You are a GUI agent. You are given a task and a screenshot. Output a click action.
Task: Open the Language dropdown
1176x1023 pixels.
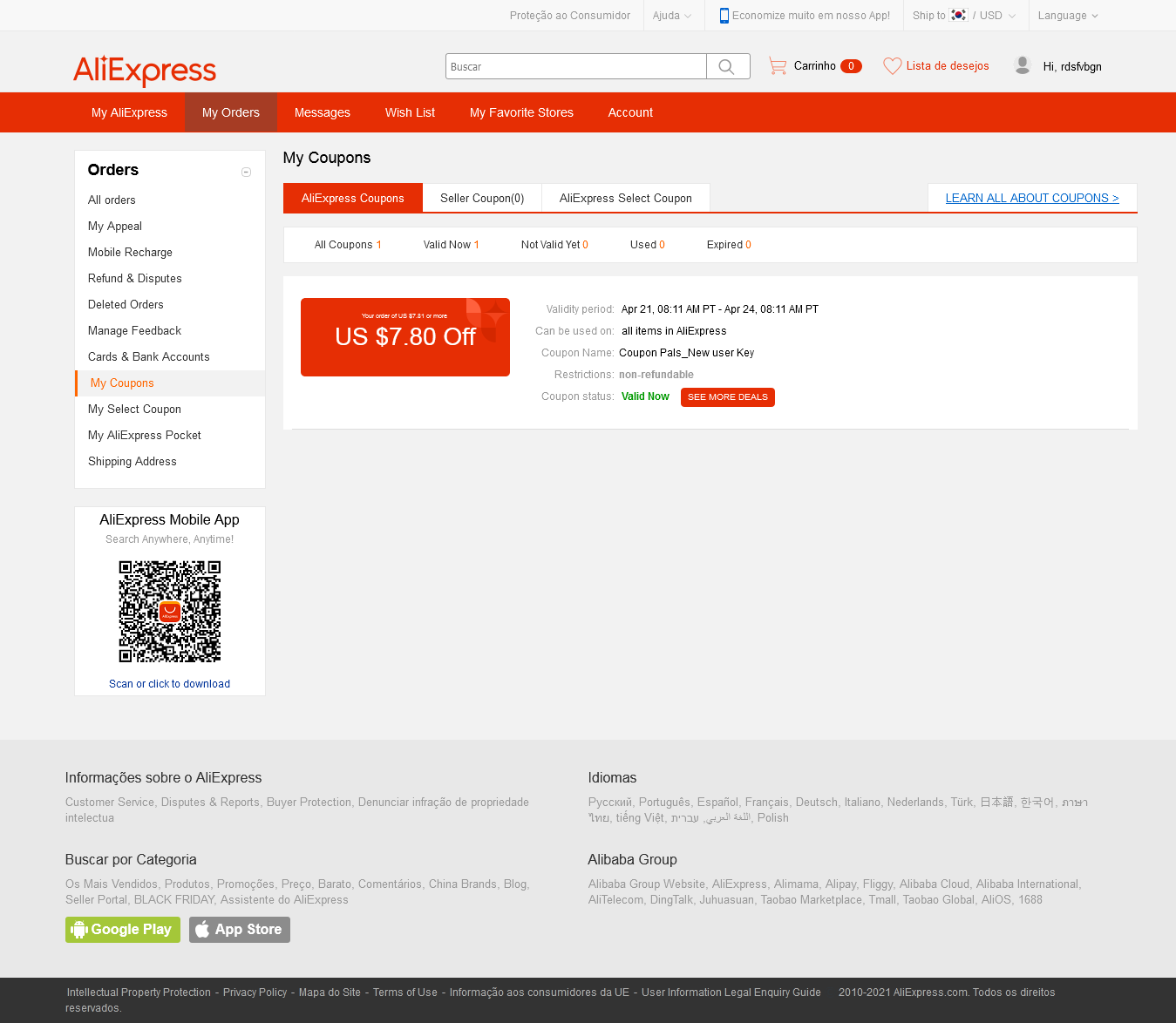tap(1068, 16)
